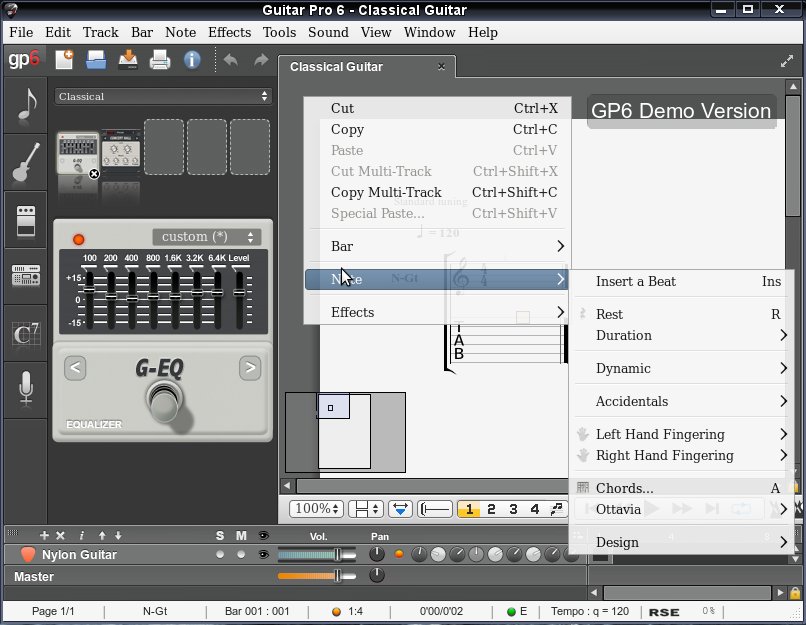
Task: Toggle the Nylon Guitar automation orange dot
Action: click(398, 554)
